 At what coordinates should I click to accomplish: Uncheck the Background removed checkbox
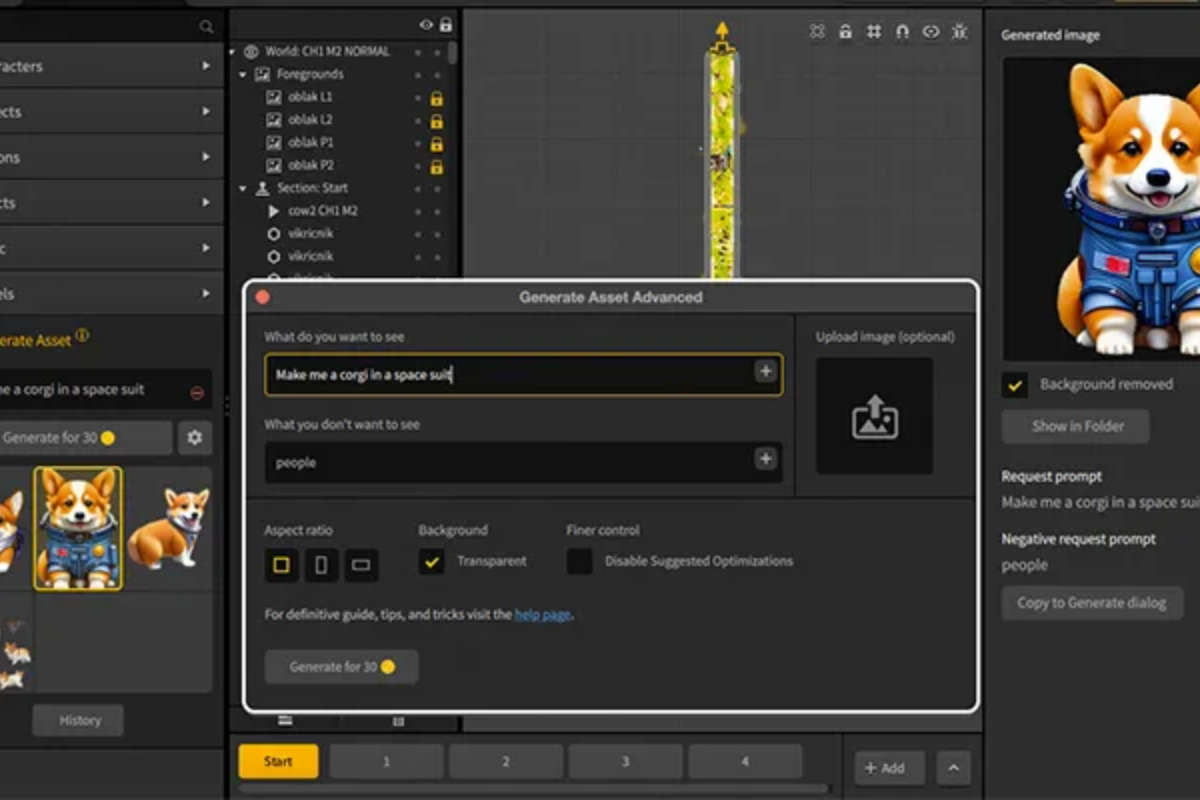pos(1015,385)
